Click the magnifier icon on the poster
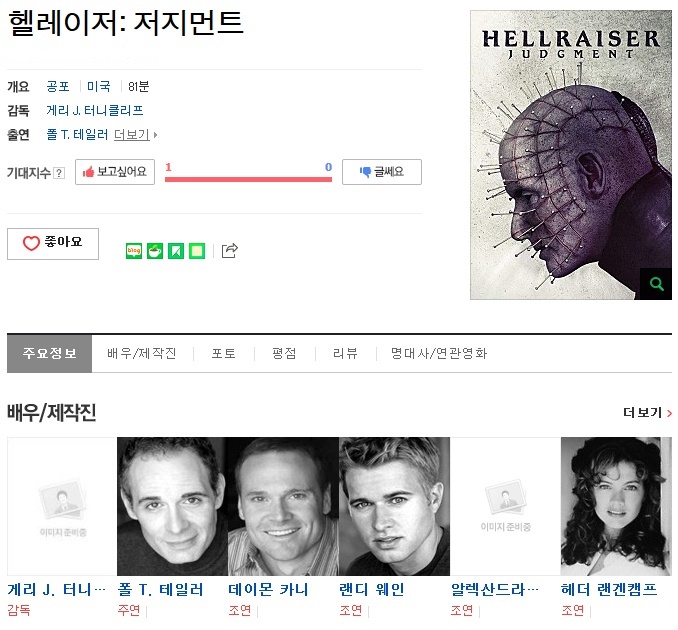This screenshot has width=678, height=630. point(656,284)
